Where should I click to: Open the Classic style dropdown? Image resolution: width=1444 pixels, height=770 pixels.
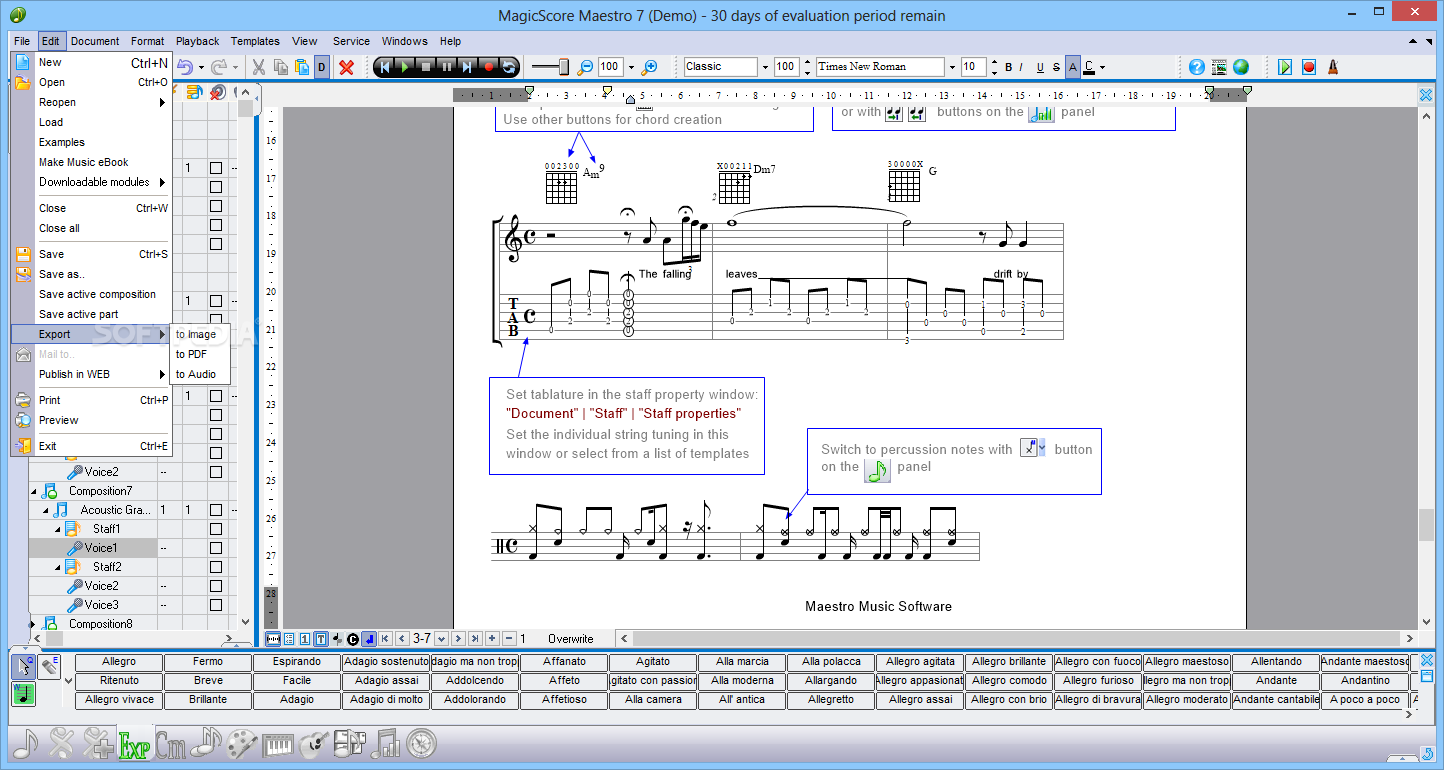[x=765, y=67]
